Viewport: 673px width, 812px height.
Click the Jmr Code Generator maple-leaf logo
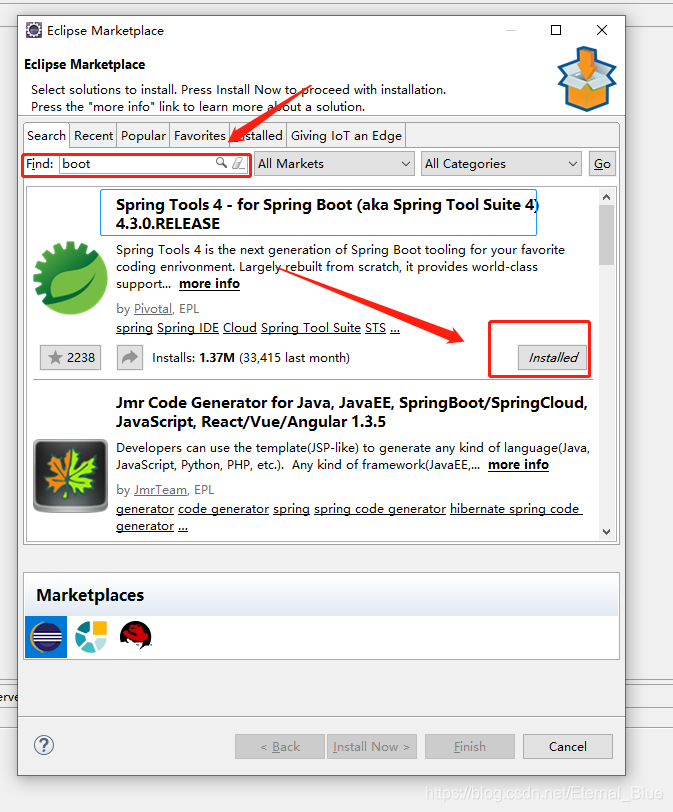[x=70, y=475]
